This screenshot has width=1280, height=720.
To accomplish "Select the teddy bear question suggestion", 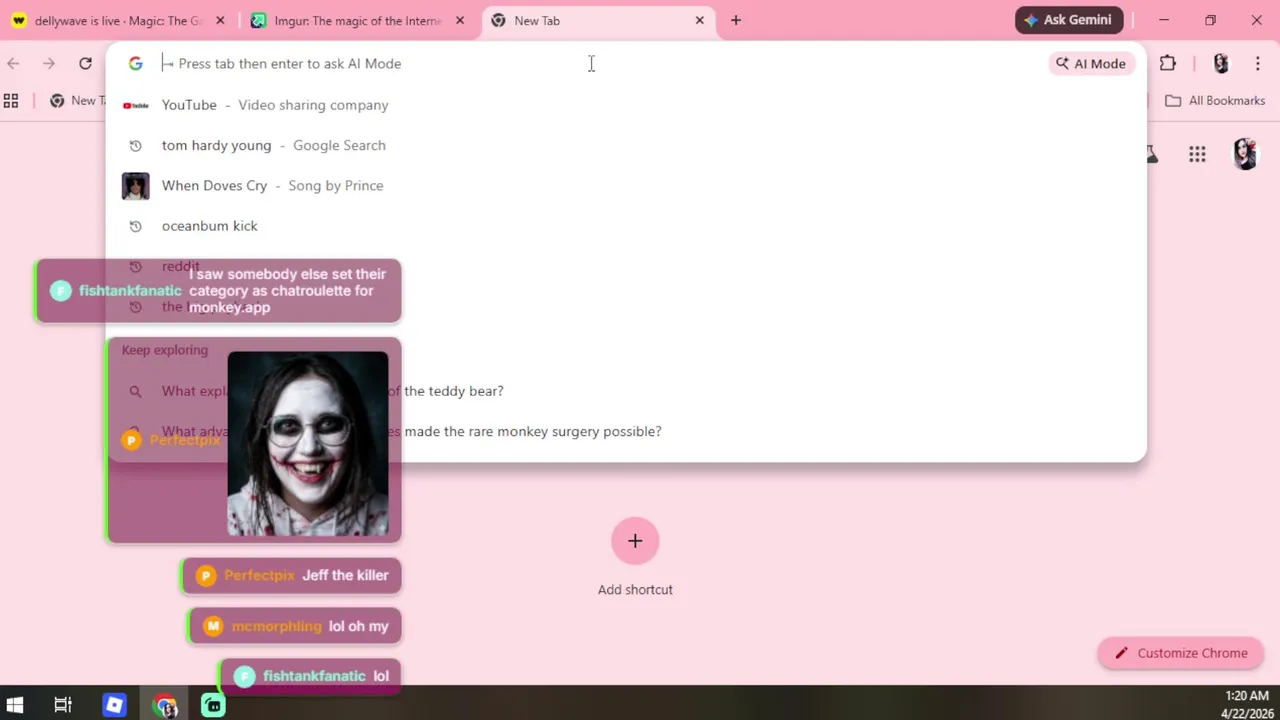I will click(626, 391).
